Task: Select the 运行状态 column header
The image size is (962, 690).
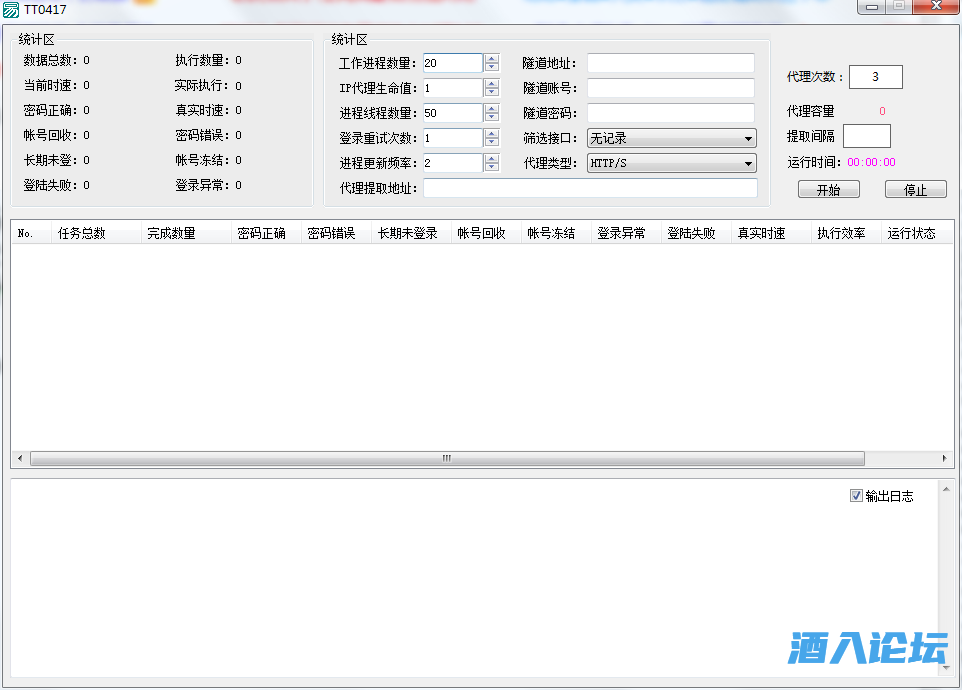Action: [912, 233]
